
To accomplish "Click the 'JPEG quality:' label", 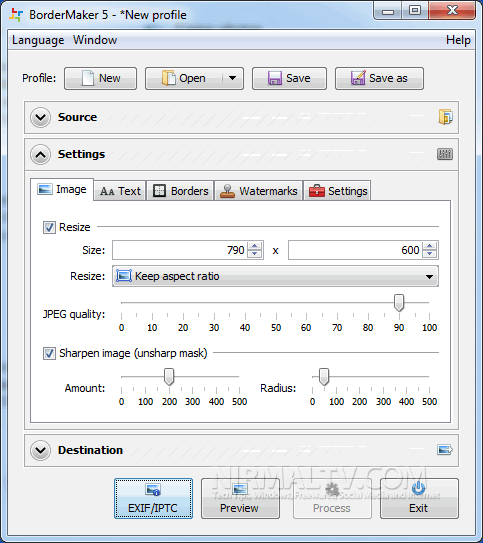I will (x=74, y=314).
